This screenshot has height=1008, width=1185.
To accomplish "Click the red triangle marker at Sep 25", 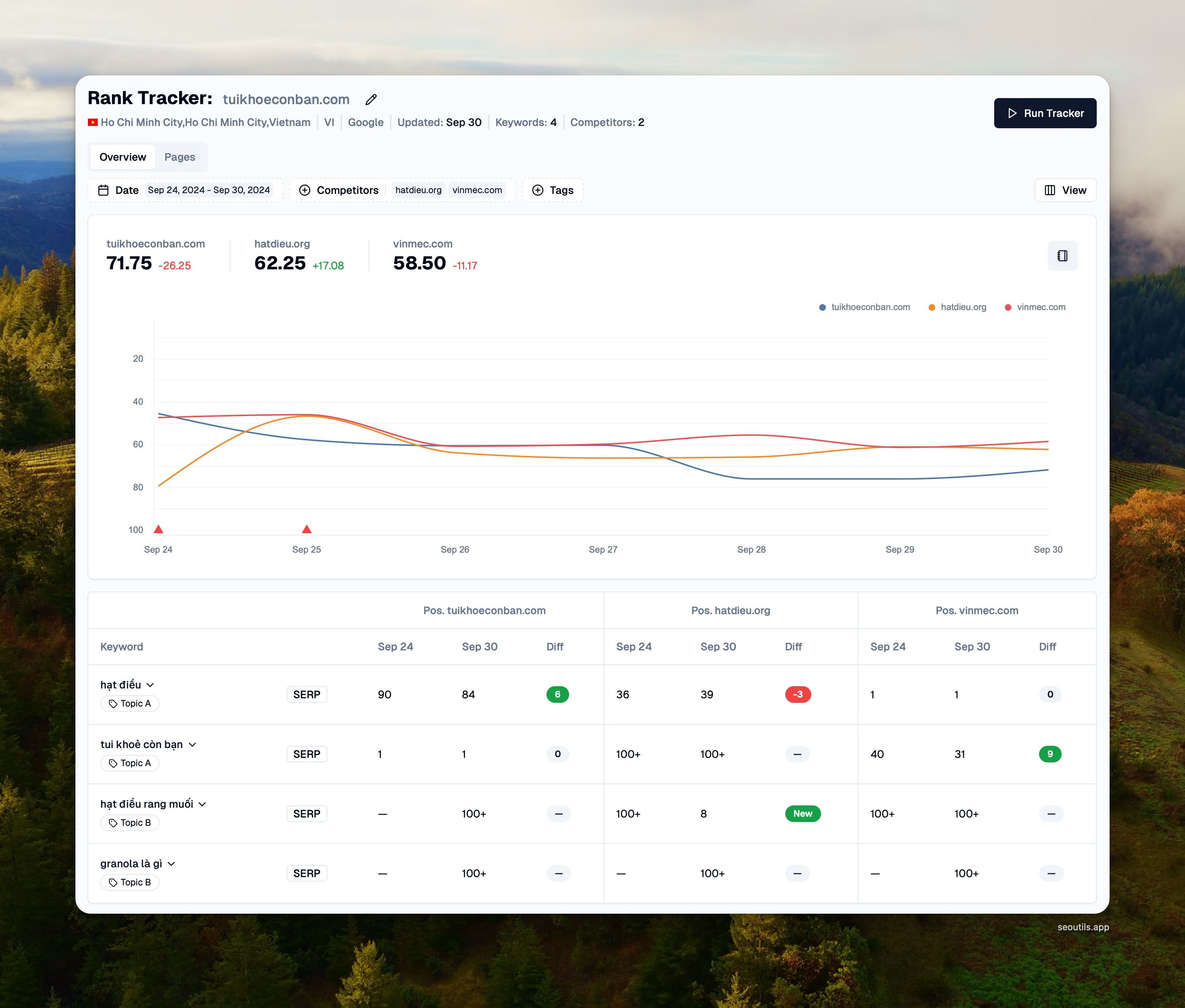I will tap(307, 529).
